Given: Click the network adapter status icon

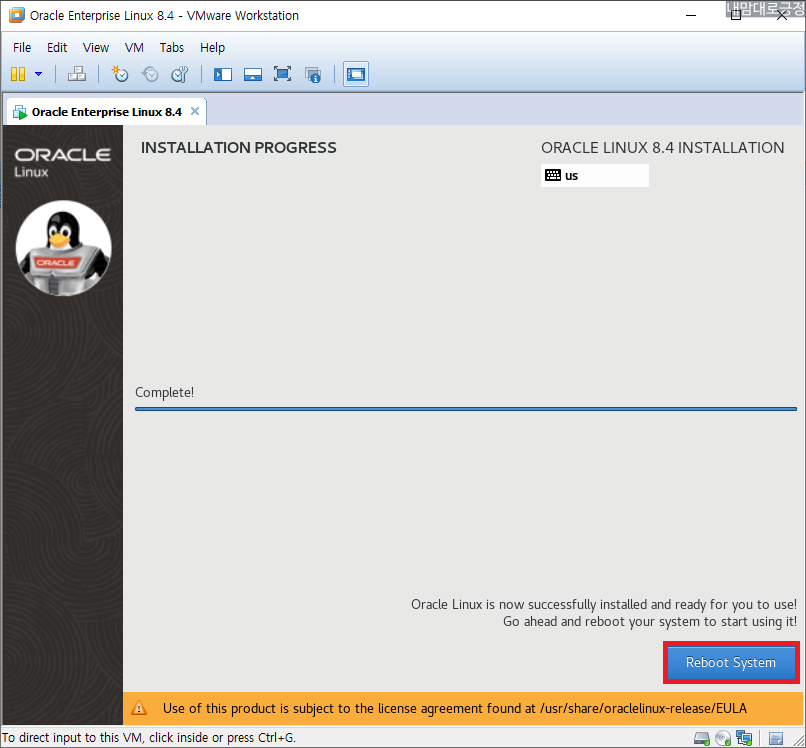Looking at the screenshot, I should click(744, 738).
